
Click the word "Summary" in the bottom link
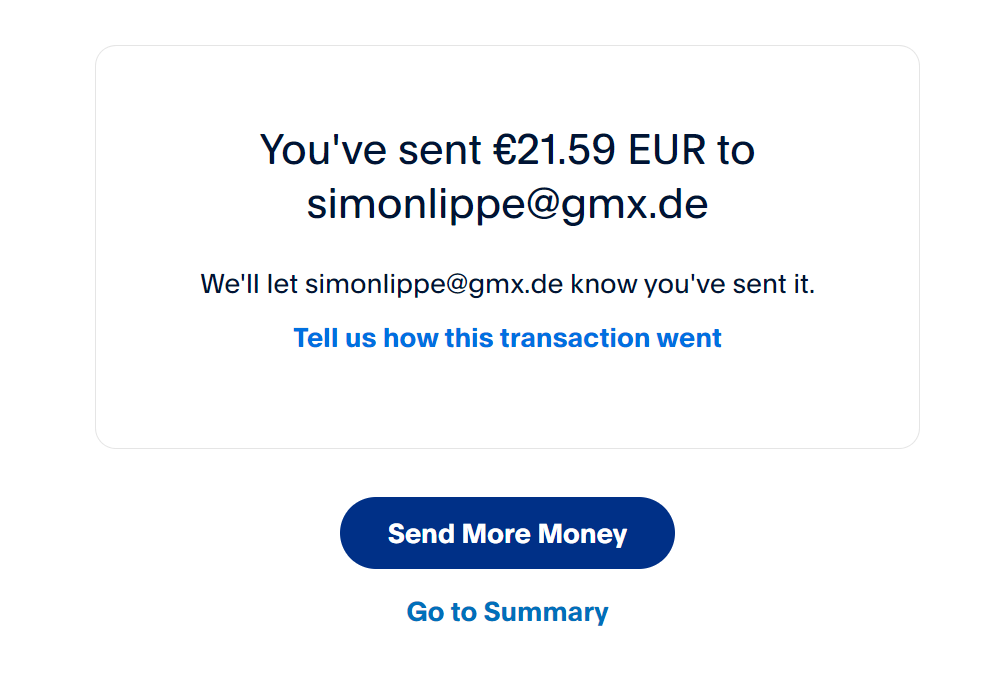pyautogui.click(x=546, y=612)
